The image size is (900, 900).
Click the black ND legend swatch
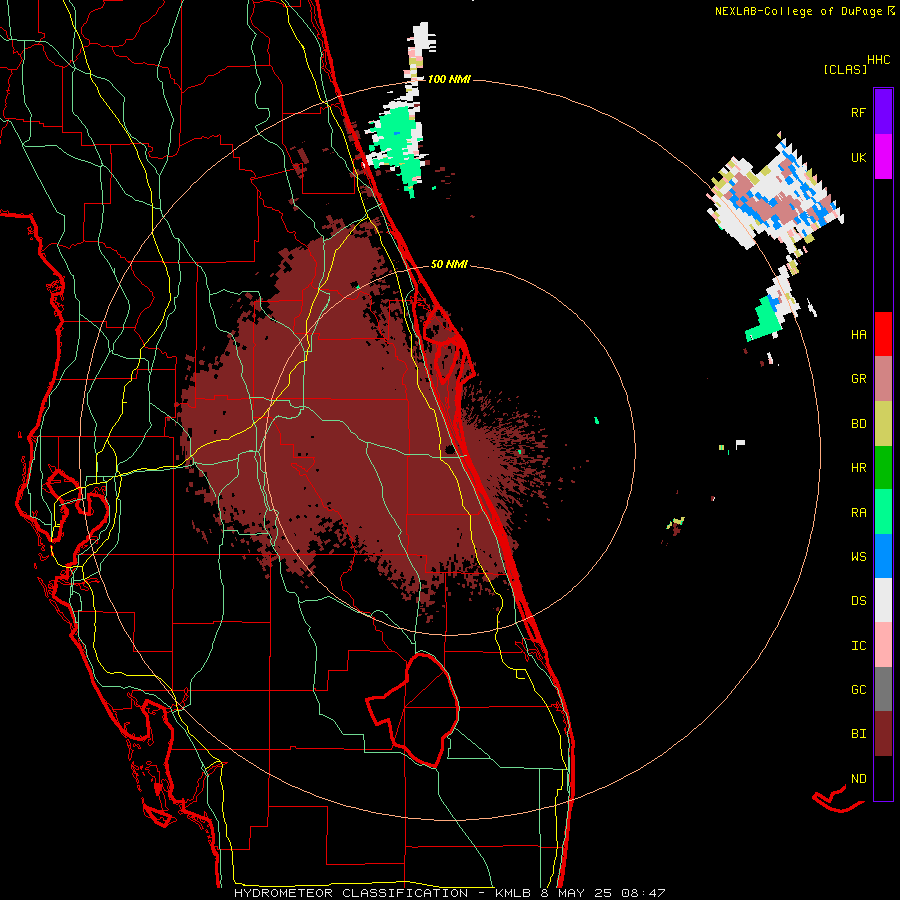tap(883, 778)
